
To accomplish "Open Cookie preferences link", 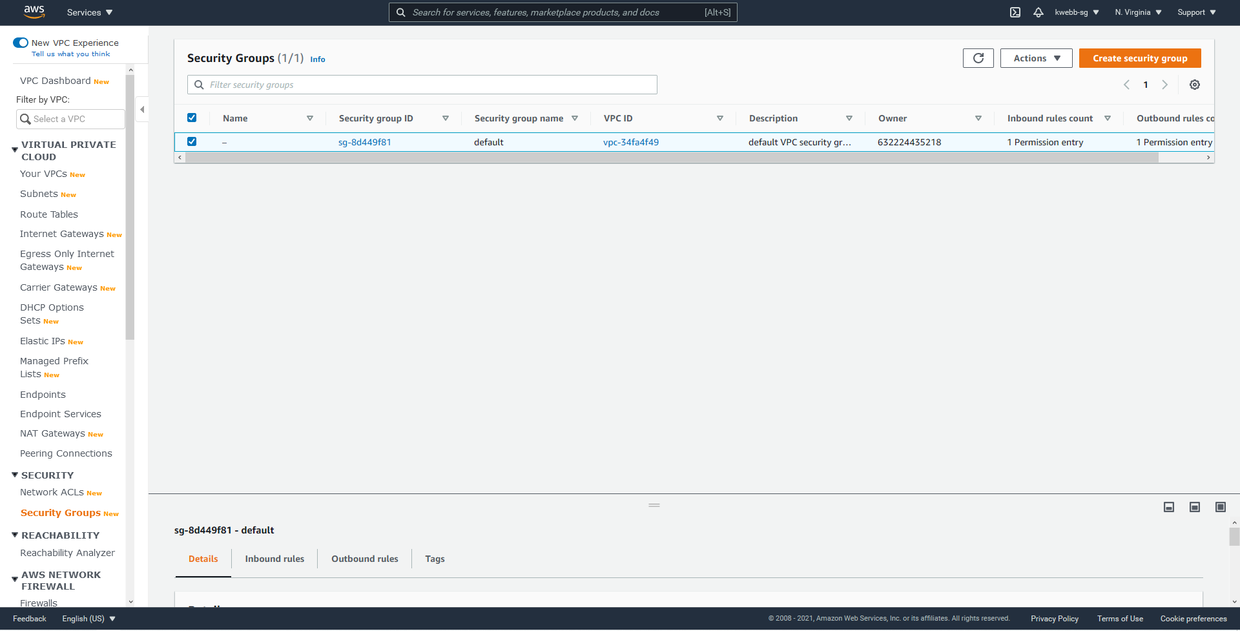I will (1193, 619).
